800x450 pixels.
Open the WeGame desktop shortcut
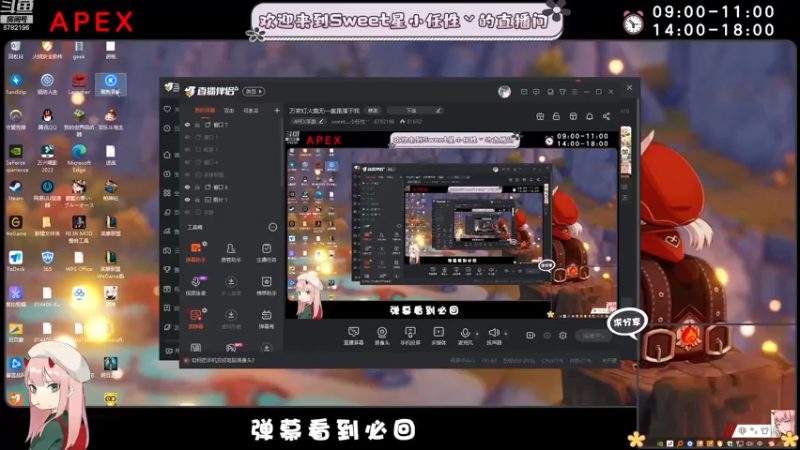(15, 226)
